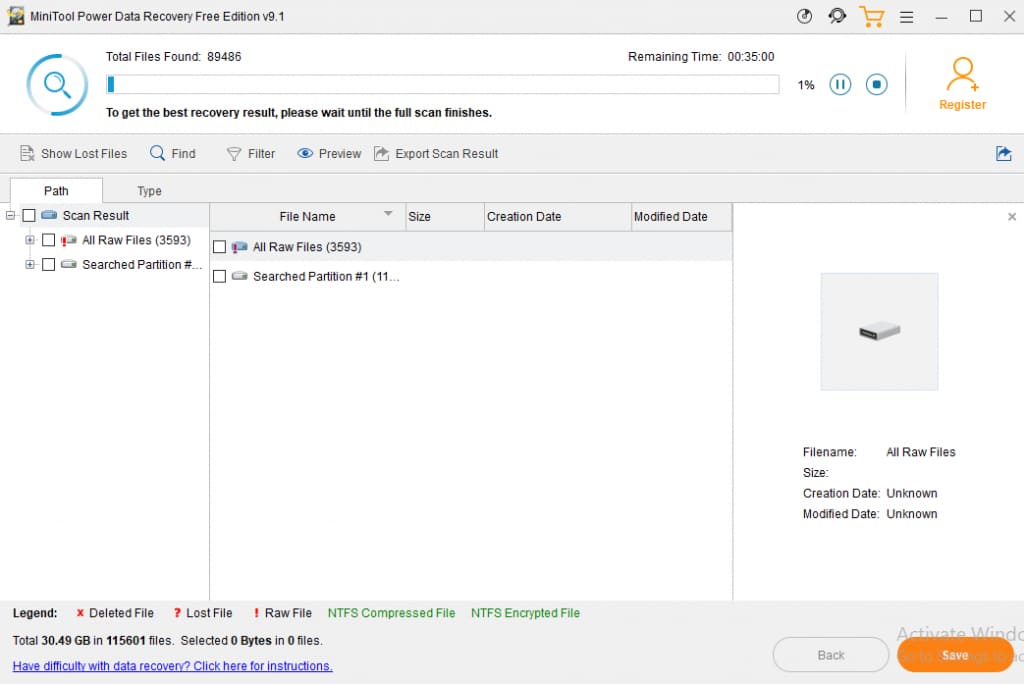Click the 1% progress value

click(806, 85)
